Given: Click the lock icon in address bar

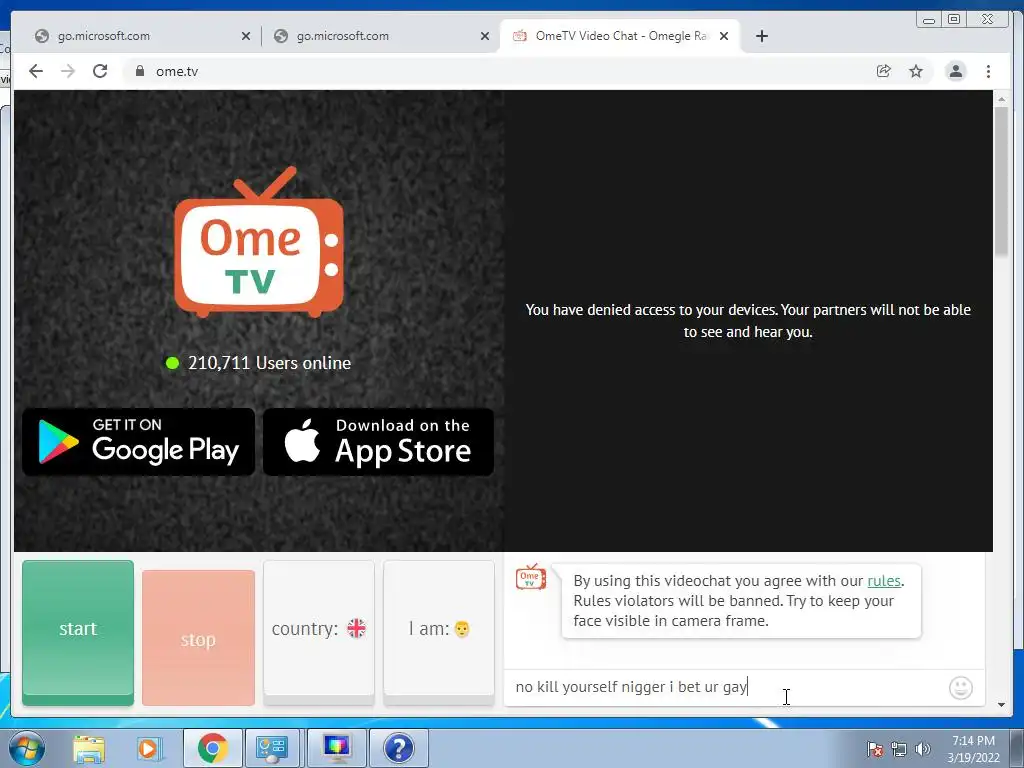Looking at the screenshot, I should (x=140, y=71).
